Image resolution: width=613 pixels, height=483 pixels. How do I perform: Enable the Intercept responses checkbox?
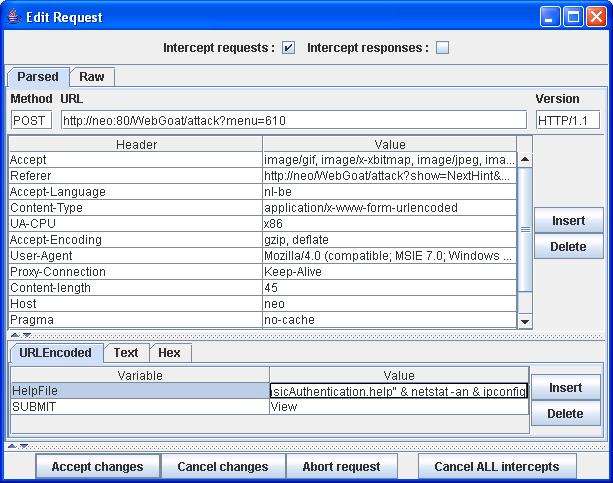(442, 48)
